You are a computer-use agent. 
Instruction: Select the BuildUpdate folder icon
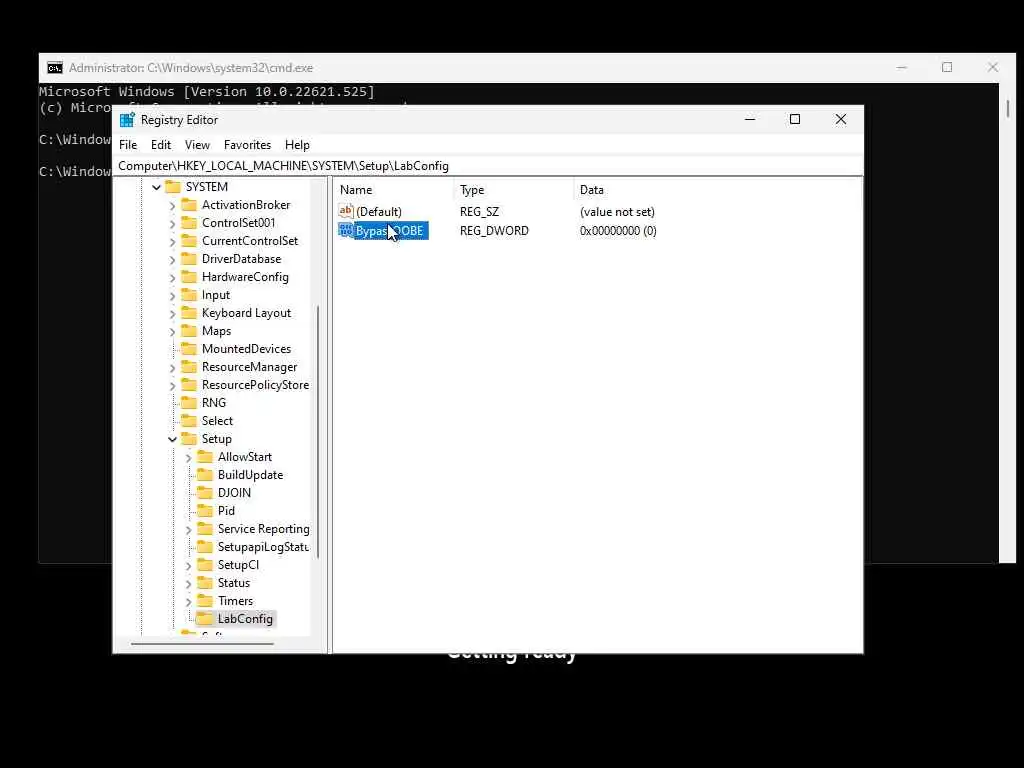tap(206, 475)
